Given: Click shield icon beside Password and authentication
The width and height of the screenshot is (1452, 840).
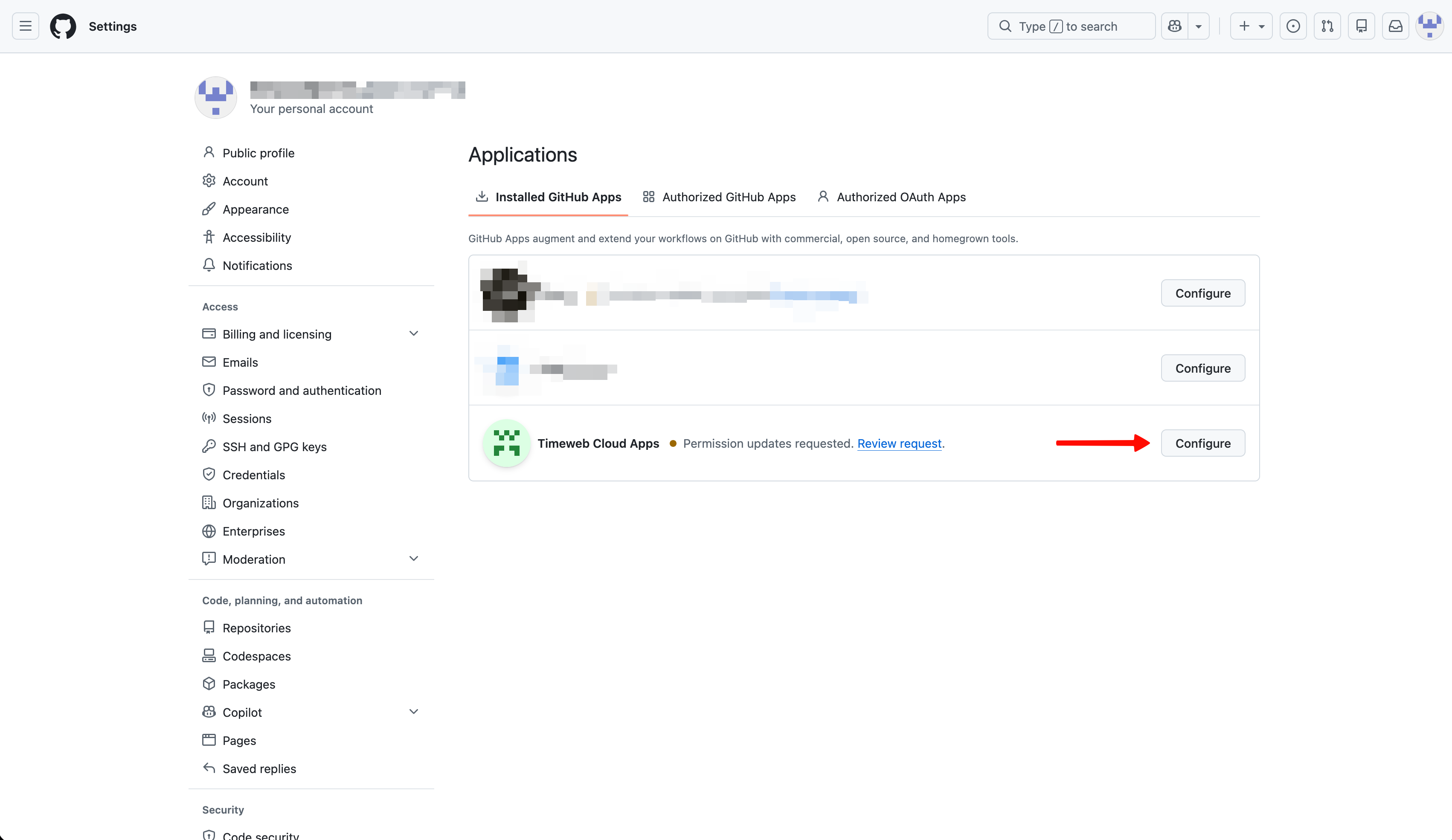Looking at the screenshot, I should click(x=209, y=390).
